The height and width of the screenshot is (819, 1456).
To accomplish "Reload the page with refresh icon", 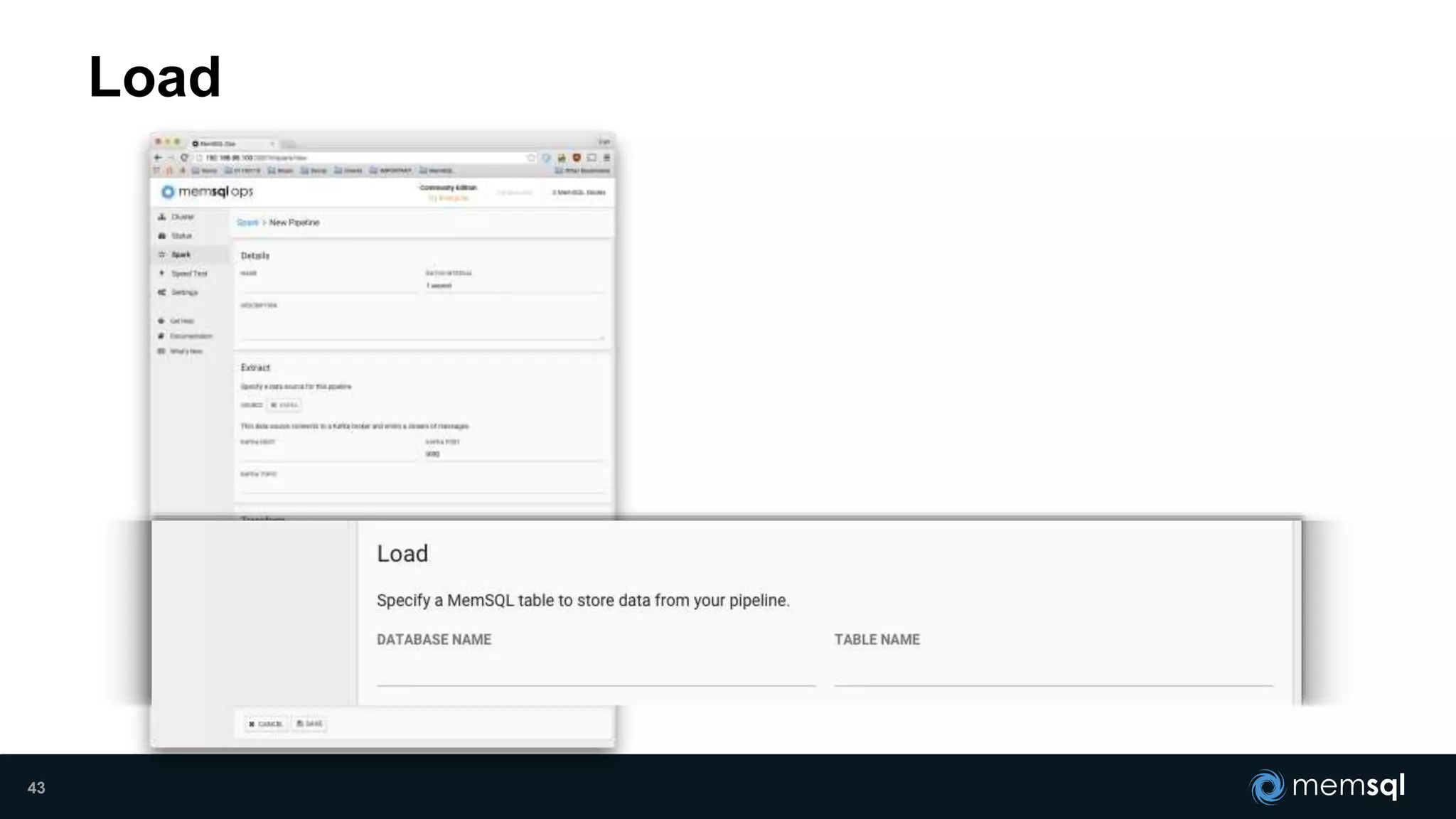I will pos(184,158).
